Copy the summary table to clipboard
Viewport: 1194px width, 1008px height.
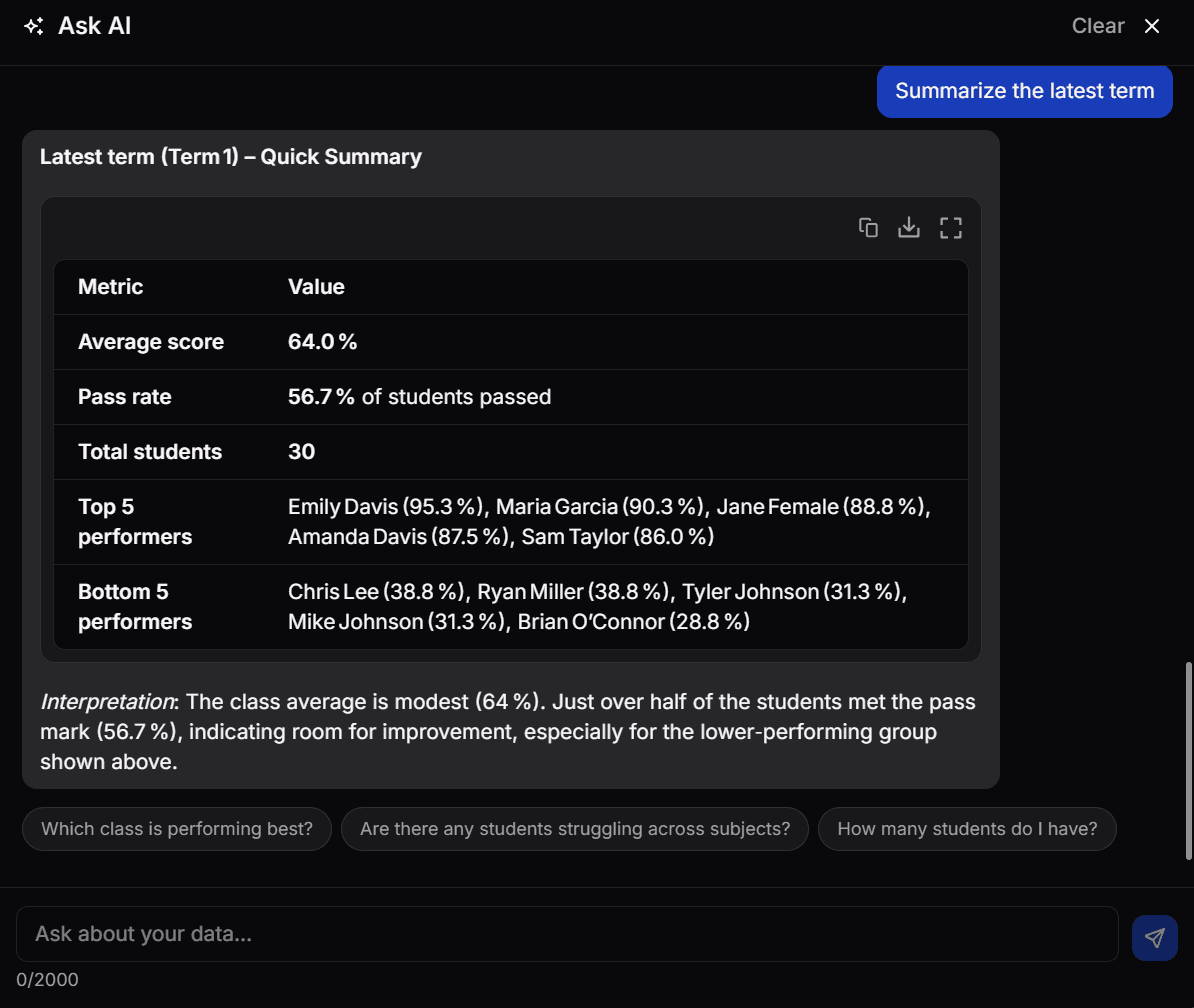click(868, 228)
